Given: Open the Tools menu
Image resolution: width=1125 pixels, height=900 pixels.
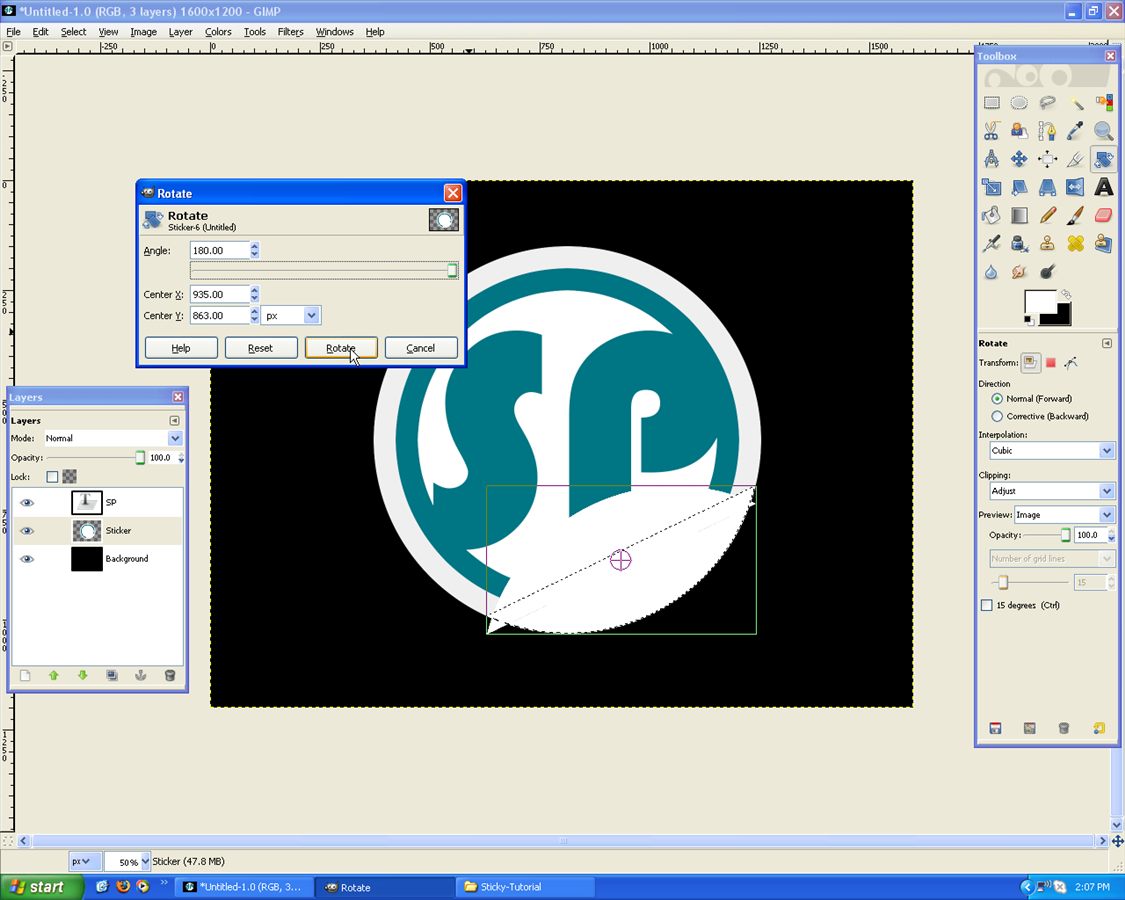Looking at the screenshot, I should click(255, 32).
